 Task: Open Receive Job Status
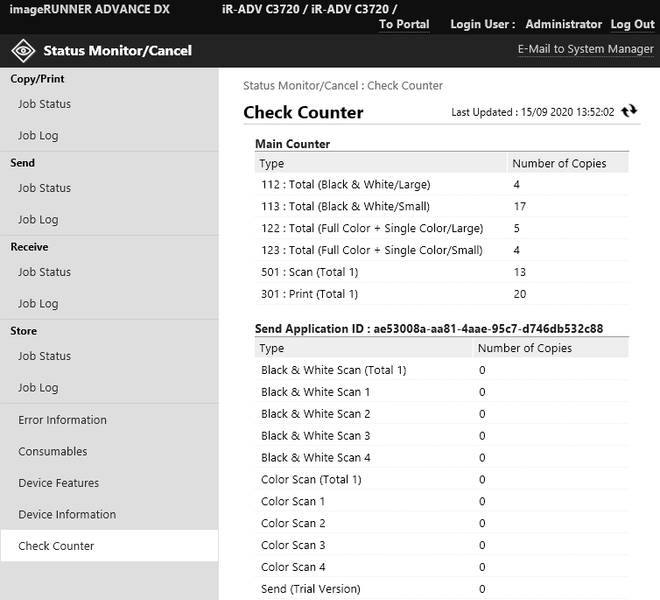coord(44,272)
